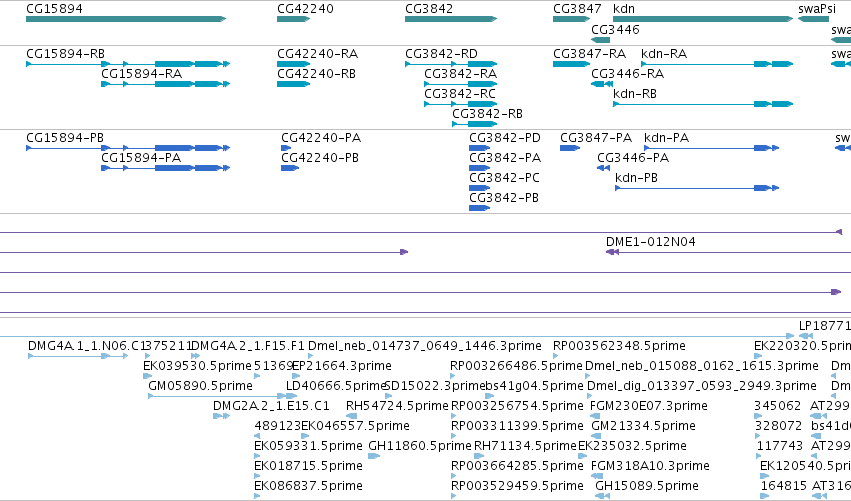Click the kdn-PB protein label
The width and height of the screenshot is (851, 501).
pyautogui.click(x=636, y=178)
